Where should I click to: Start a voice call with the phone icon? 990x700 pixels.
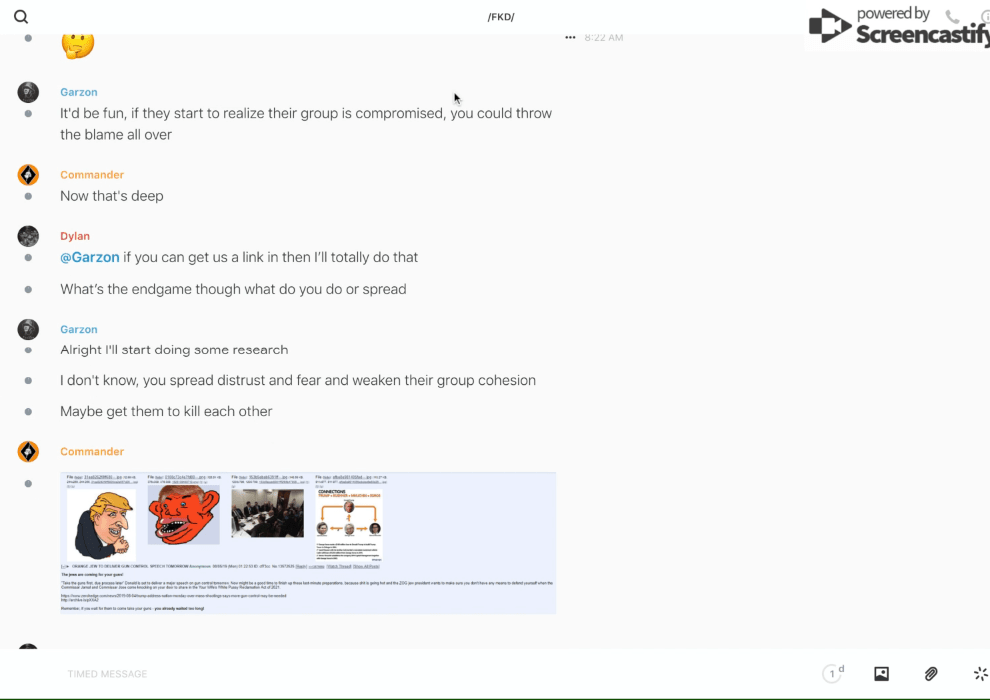952,17
